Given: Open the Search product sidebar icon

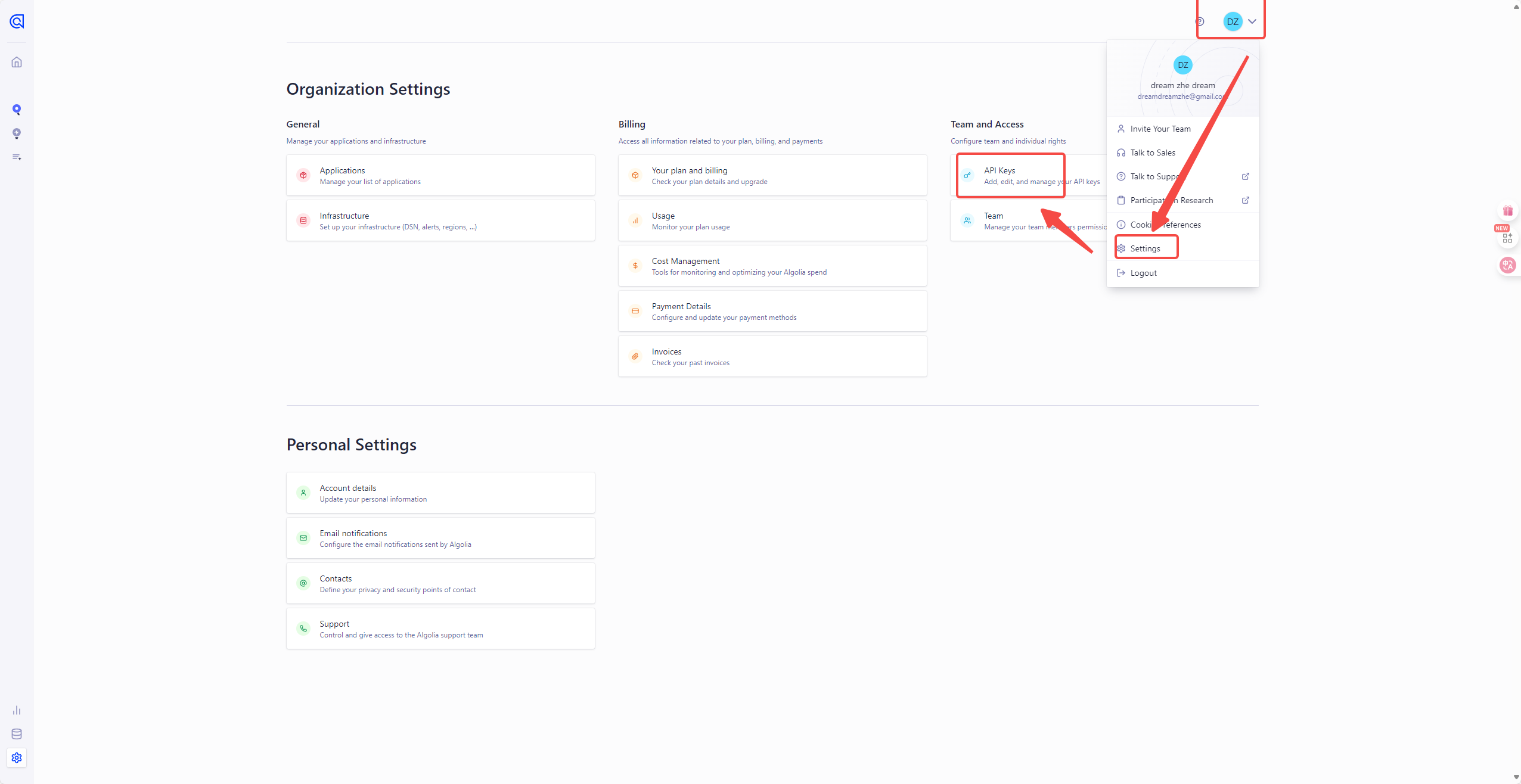Looking at the screenshot, I should (x=17, y=110).
